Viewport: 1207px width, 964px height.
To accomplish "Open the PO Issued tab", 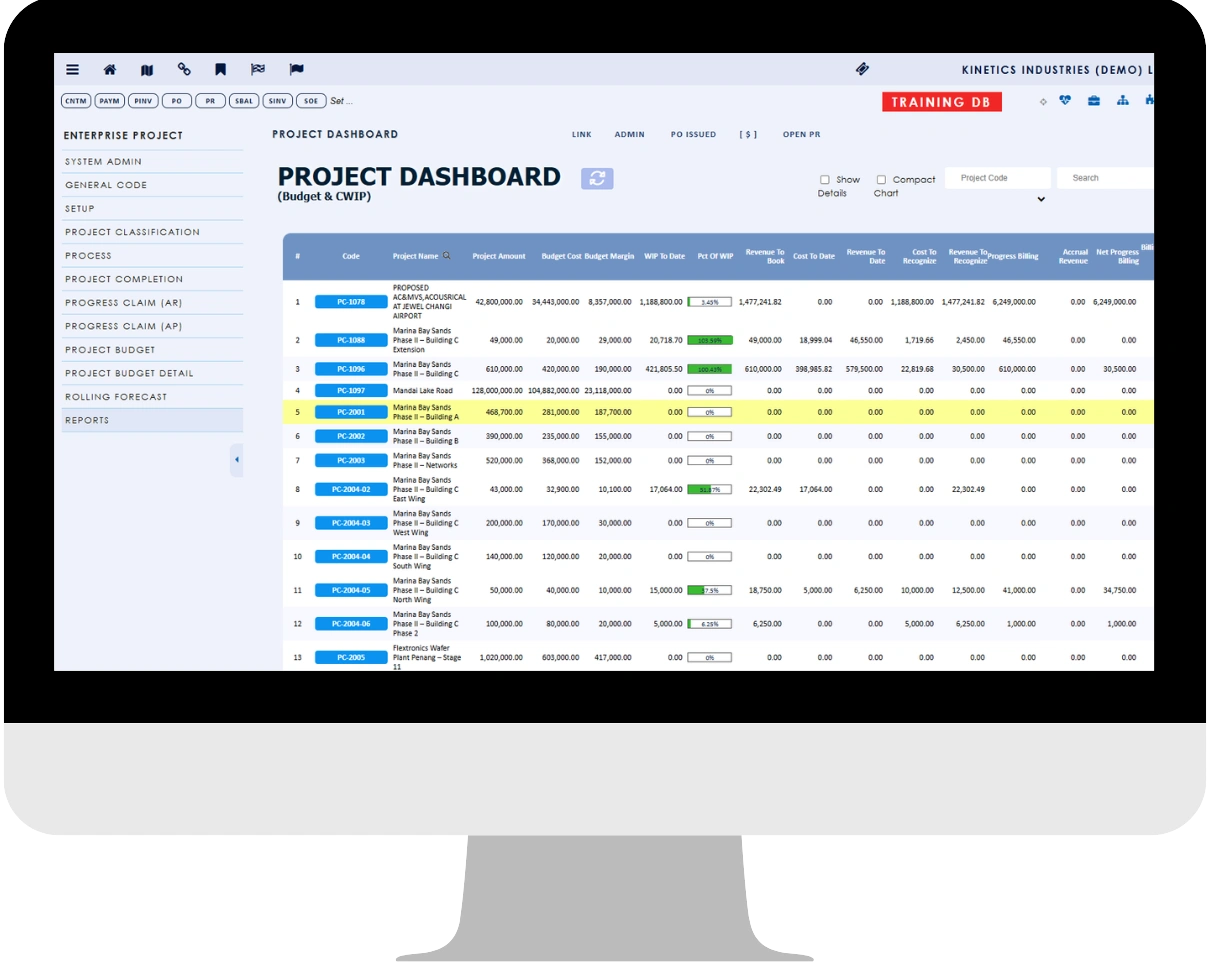I will [x=693, y=134].
